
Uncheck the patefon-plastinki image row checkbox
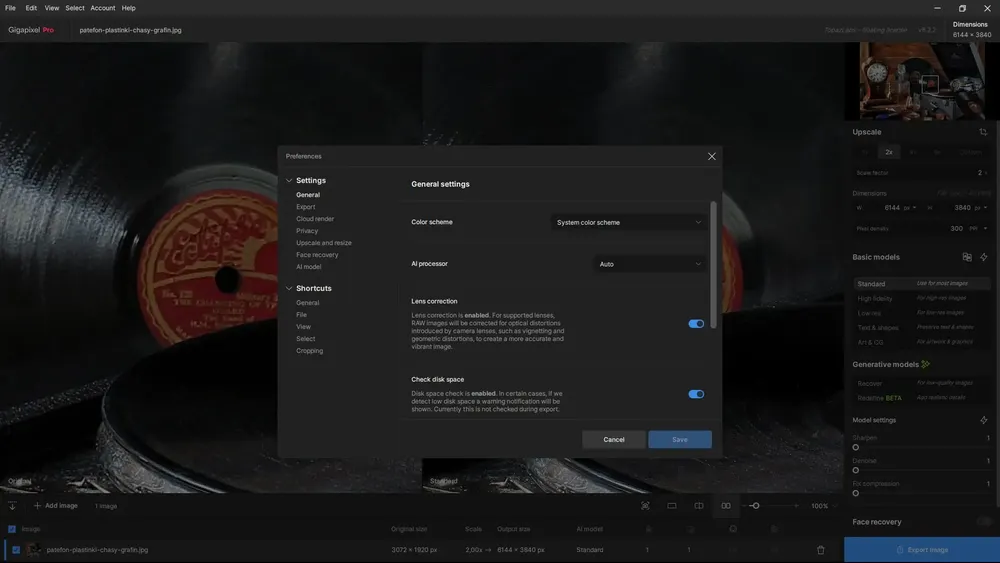coord(16,550)
